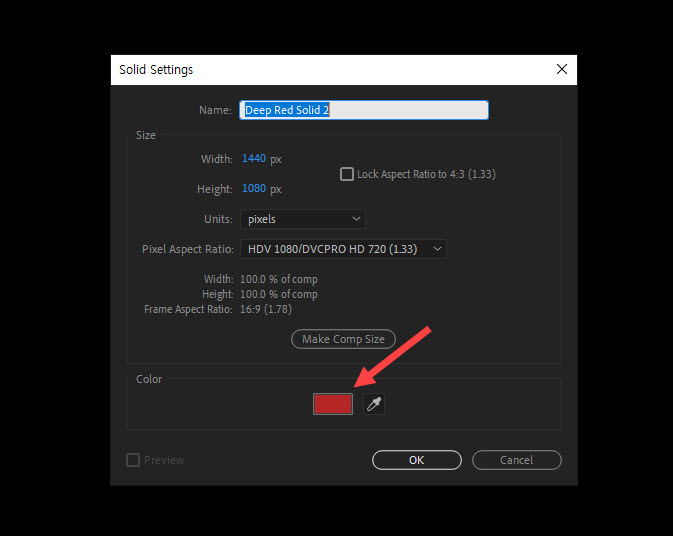Click the Size section heading
The height and width of the screenshot is (536, 673).
click(146, 135)
